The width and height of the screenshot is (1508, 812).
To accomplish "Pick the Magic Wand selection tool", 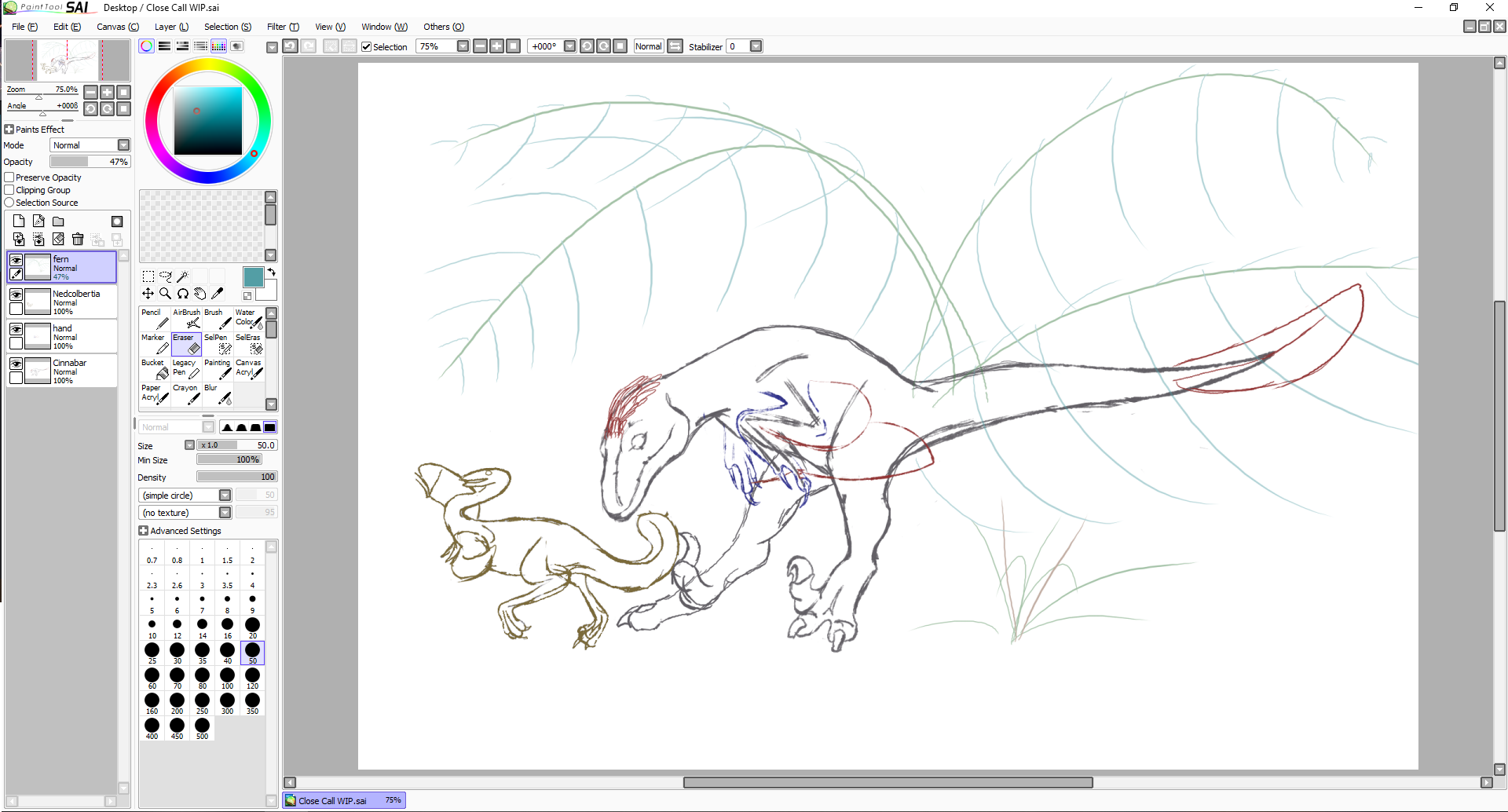I will (x=182, y=276).
